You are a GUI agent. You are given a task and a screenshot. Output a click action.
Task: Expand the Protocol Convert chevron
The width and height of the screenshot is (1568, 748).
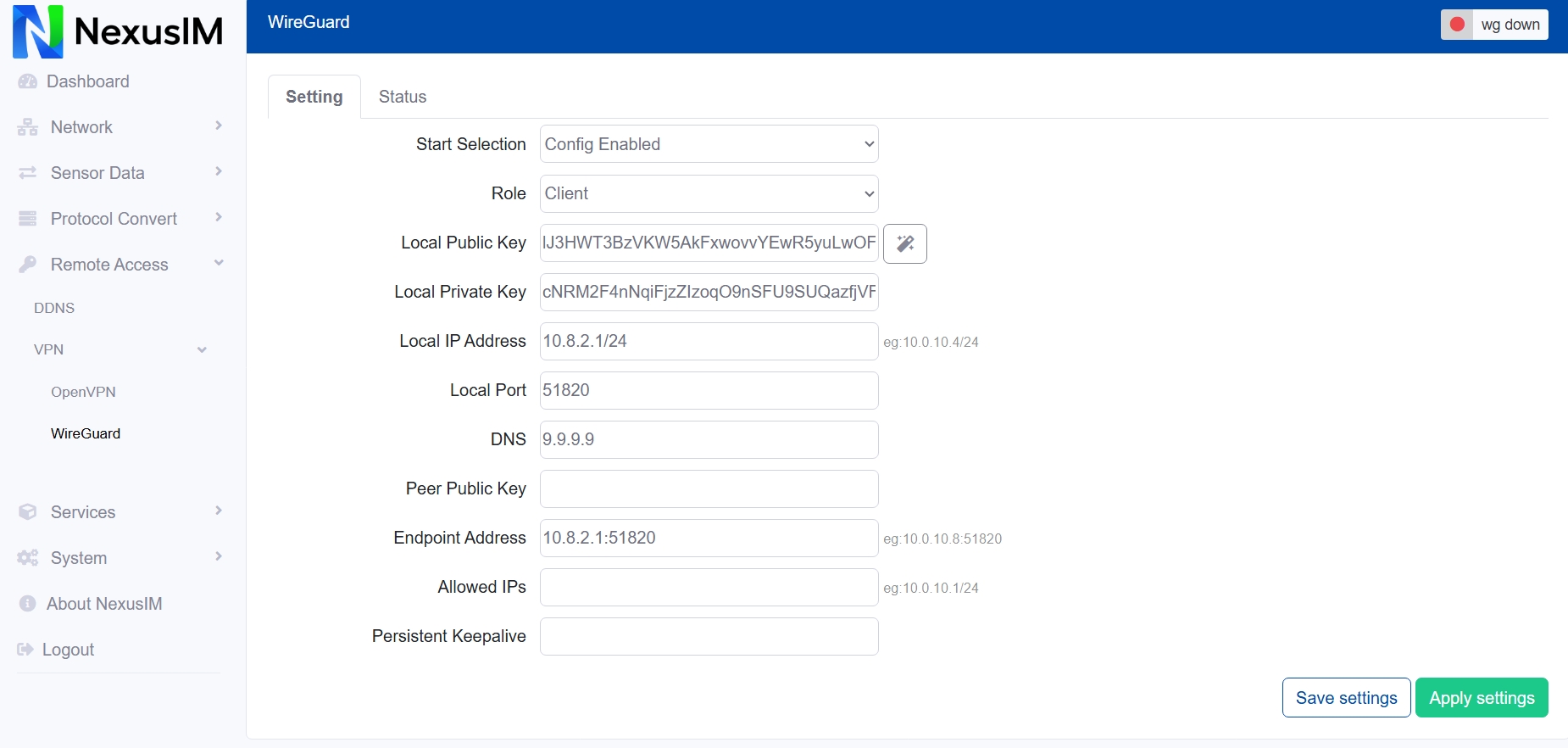[x=219, y=217]
